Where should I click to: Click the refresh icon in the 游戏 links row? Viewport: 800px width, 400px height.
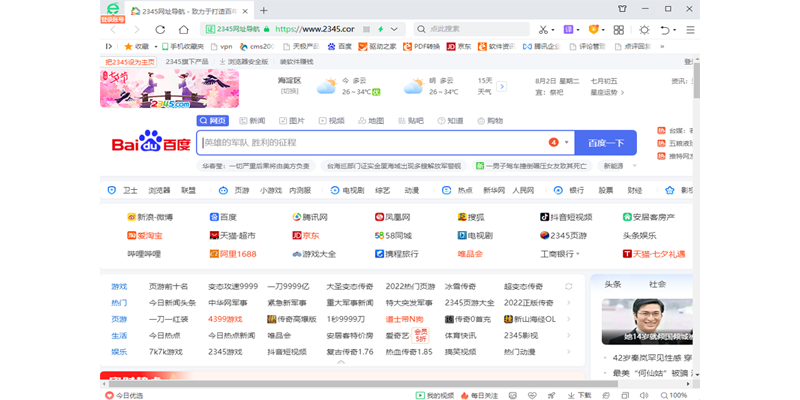(x=568, y=286)
